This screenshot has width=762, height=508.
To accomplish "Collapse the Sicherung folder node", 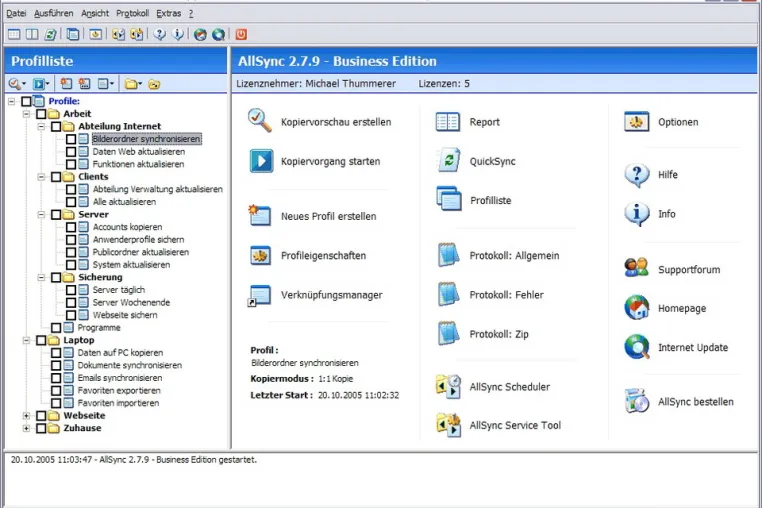I will pyautogui.click(x=41, y=277).
